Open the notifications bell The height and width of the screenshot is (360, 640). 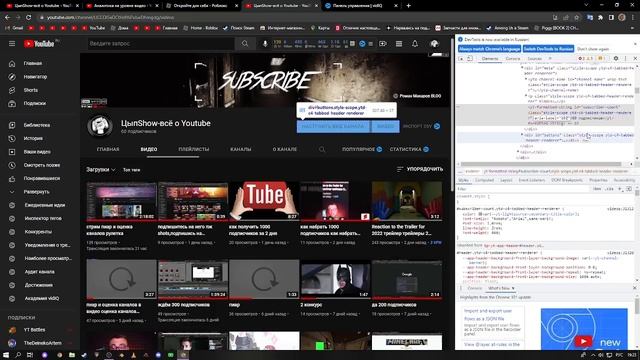[415, 44]
